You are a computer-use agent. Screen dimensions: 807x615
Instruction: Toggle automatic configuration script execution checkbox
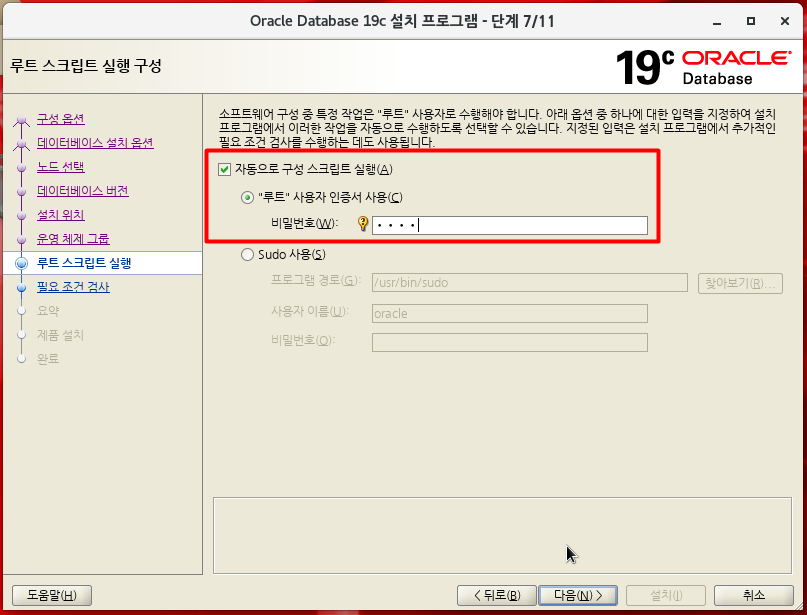(224, 169)
